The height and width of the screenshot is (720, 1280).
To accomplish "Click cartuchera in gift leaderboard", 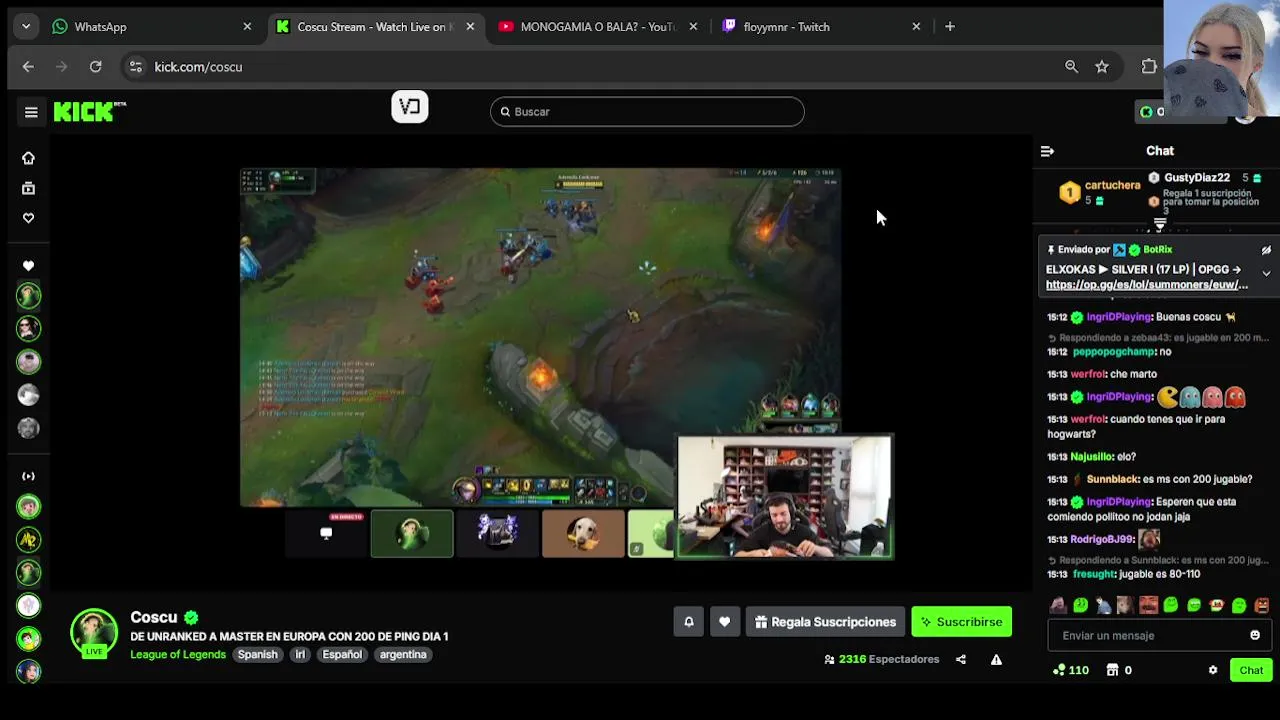I will click(x=1112, y=185).
